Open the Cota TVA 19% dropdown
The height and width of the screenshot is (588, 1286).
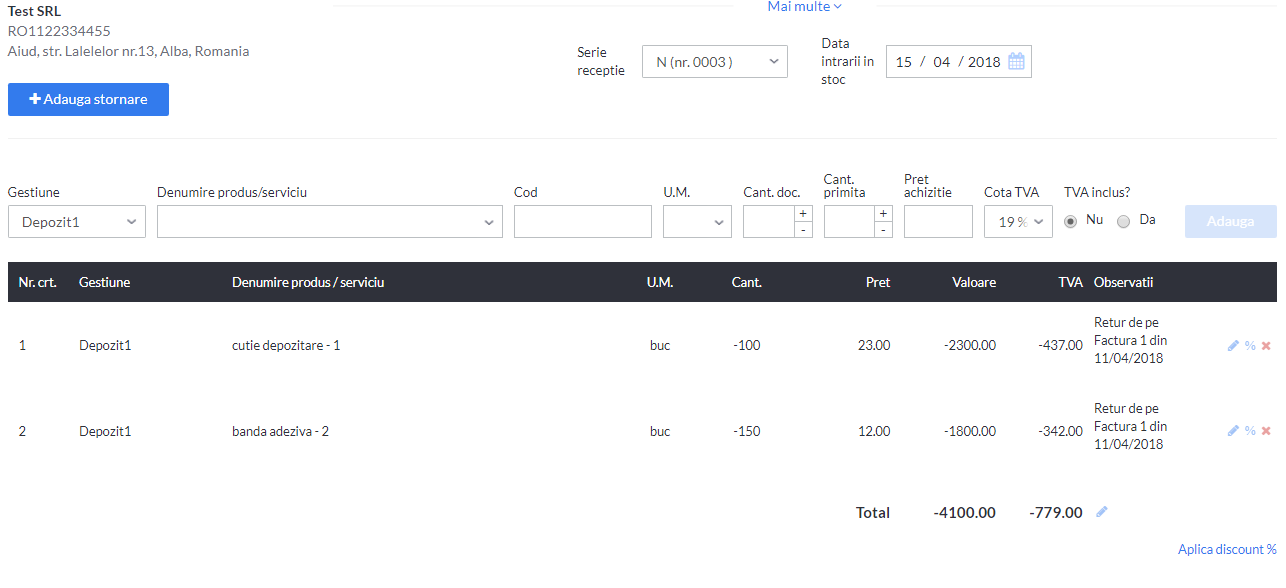click(x=1018, y=222)
